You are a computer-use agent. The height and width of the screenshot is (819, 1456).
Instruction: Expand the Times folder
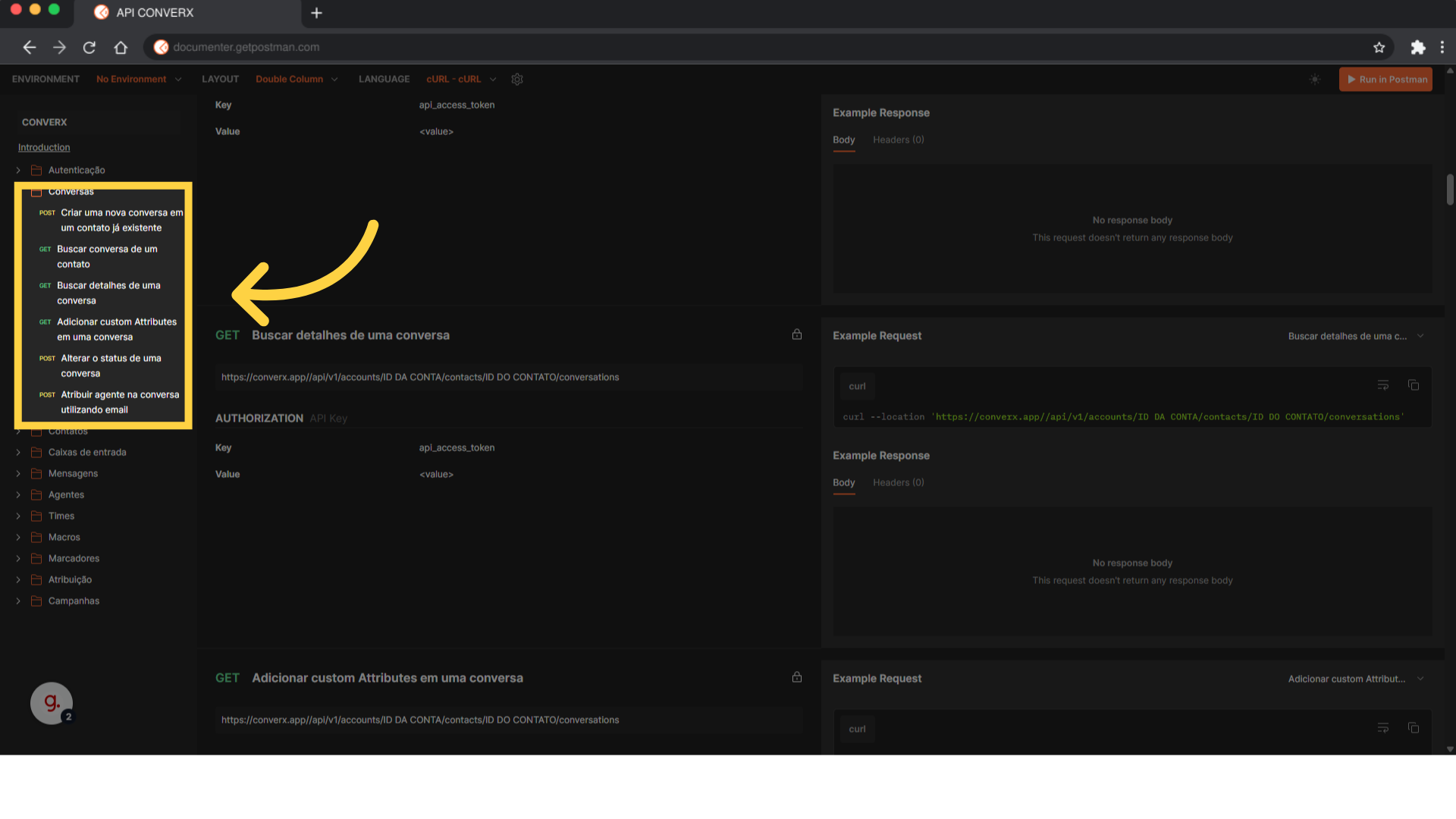pyautogui.click(x=18, y=516)
